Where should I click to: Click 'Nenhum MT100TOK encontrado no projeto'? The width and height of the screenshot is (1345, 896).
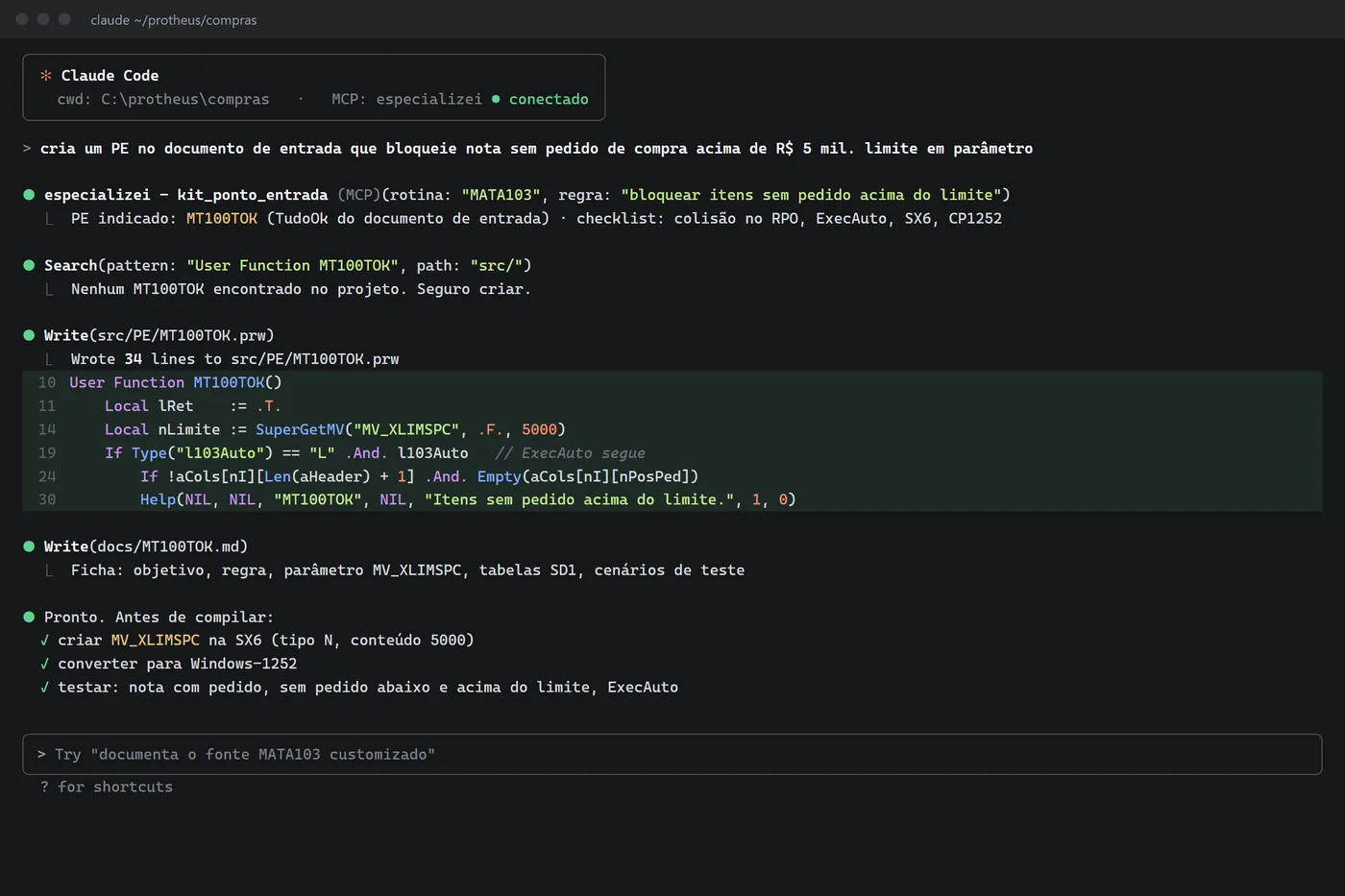[x=301, y=289]
